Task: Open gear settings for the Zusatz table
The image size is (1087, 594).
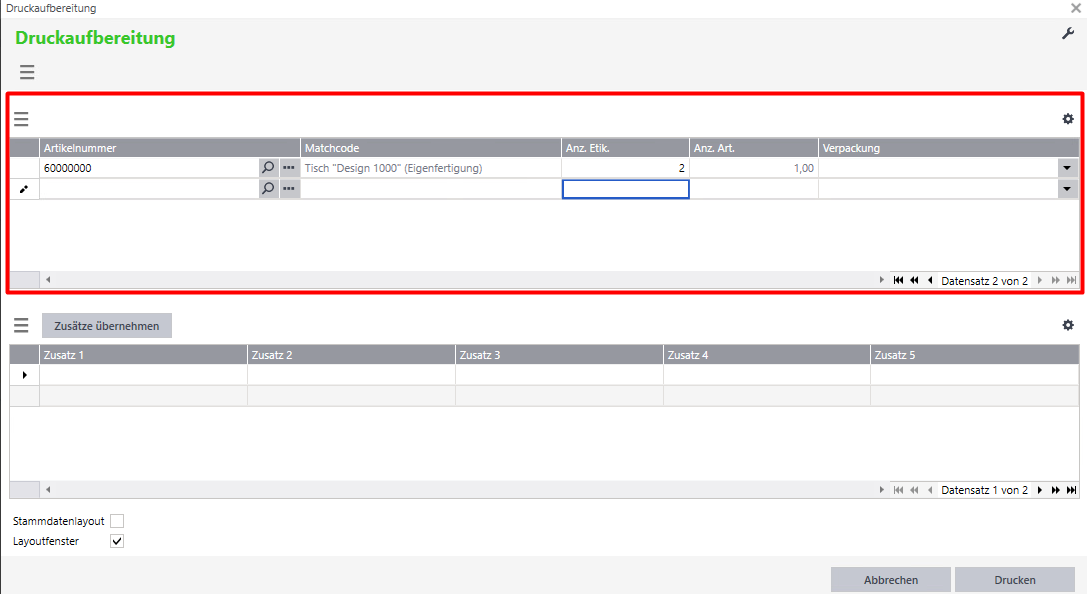Action: [x=1067, y=325]
